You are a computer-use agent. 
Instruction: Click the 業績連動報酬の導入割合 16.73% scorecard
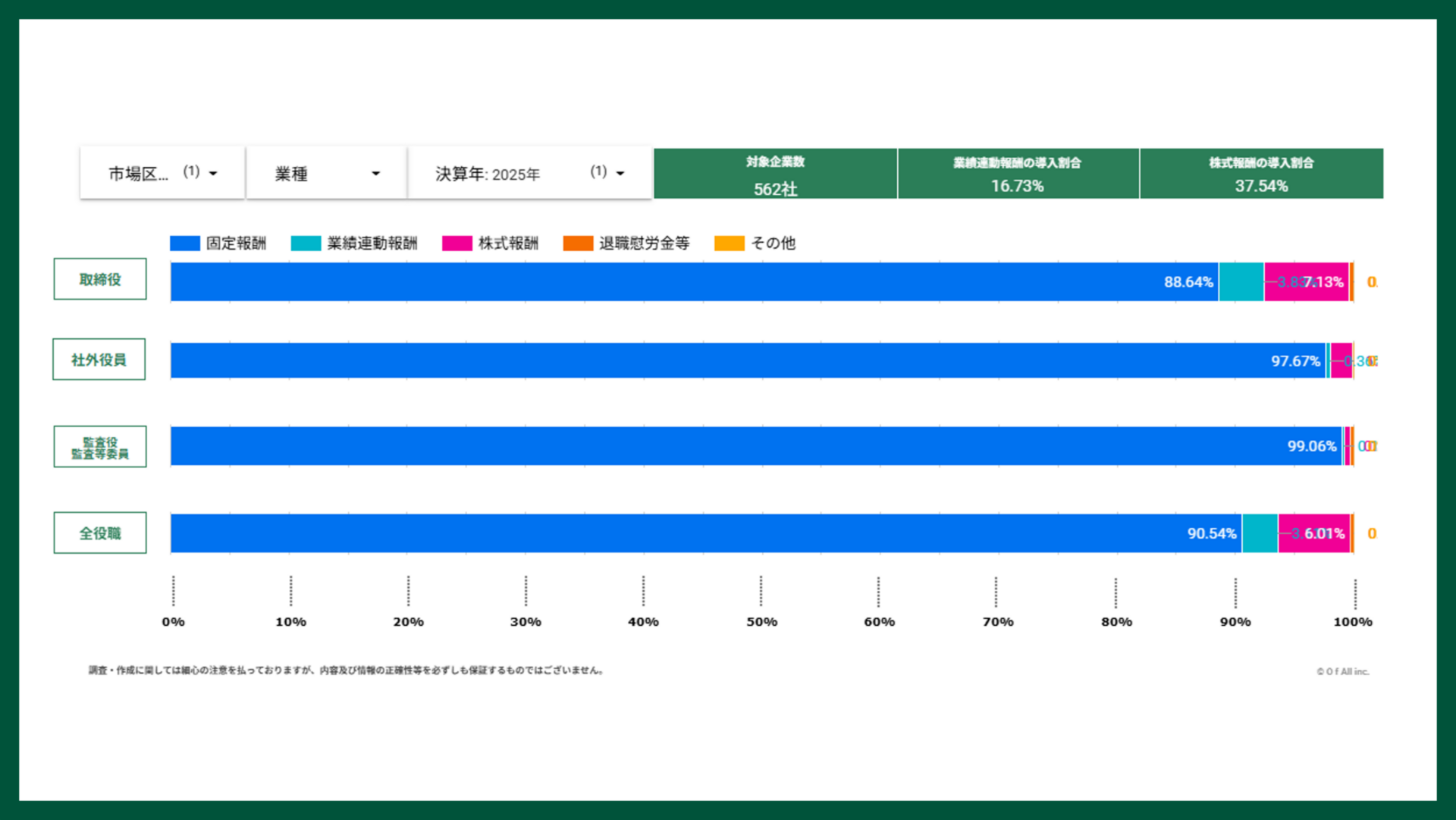tap(1018, 174)
